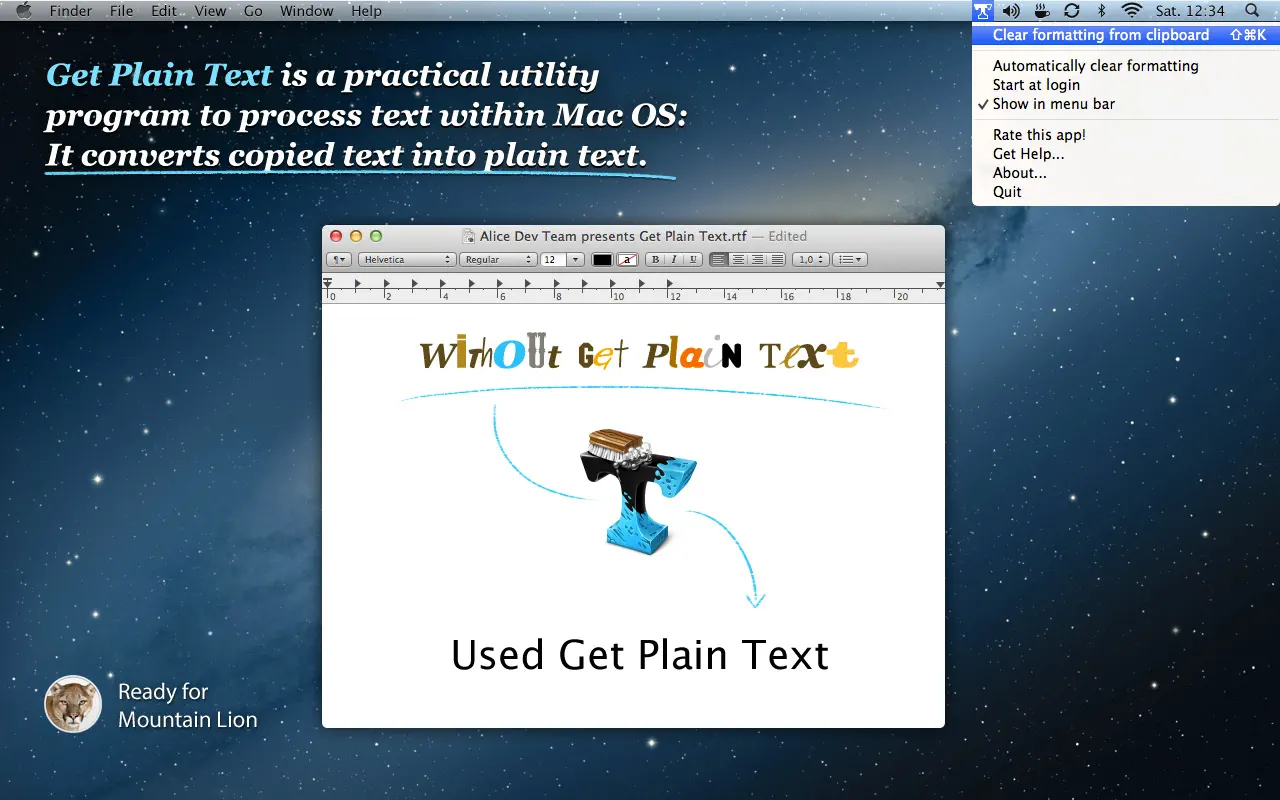Apply italic formatting to text
The height and width of the screenshot is (800, 1280).
tap(673, 259)
